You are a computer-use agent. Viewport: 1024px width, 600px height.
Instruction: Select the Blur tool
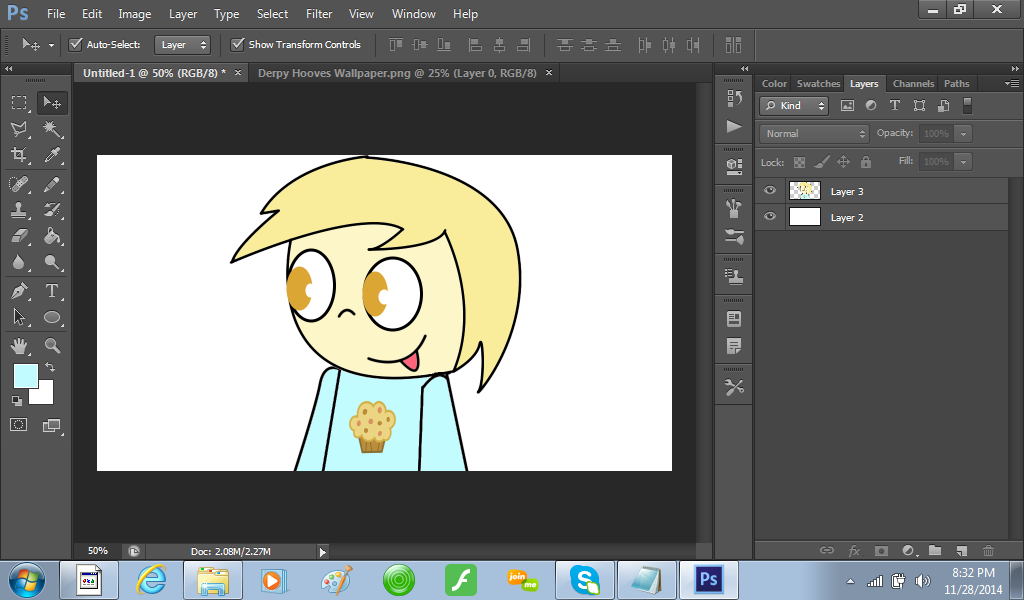click(19, 262)
